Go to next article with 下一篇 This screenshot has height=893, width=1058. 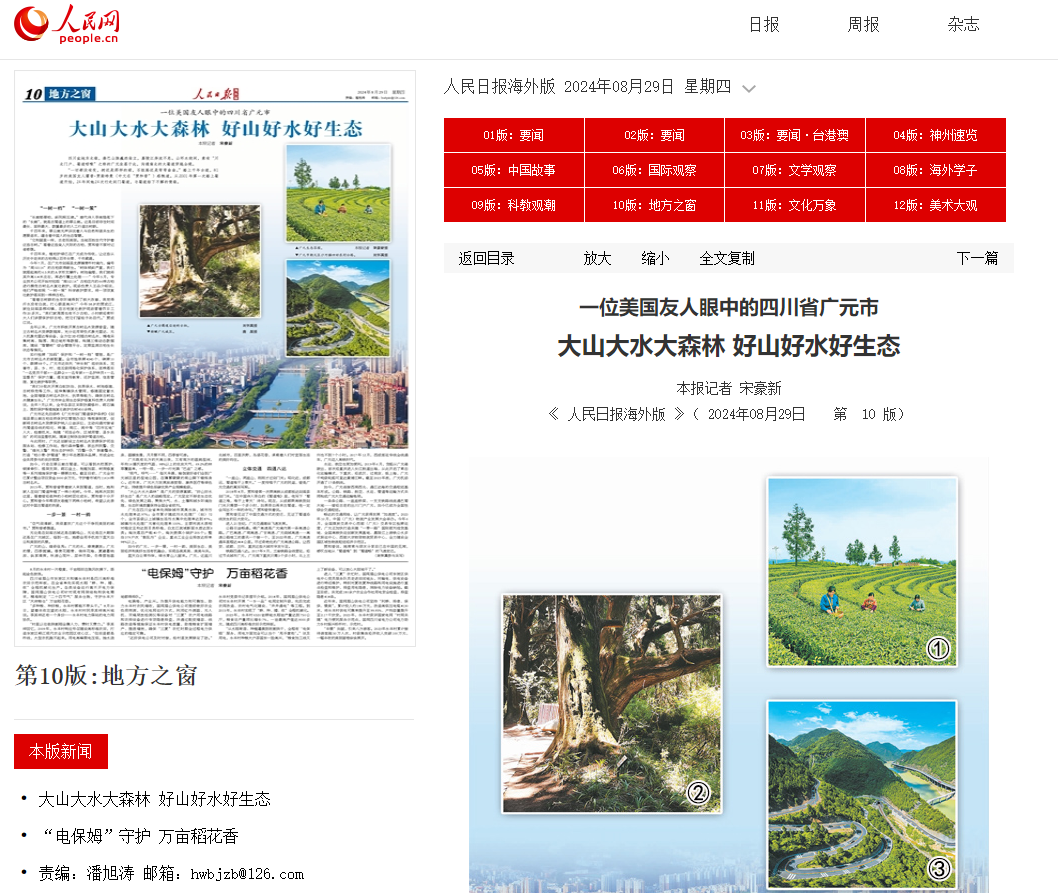click(x=977, y=259)
